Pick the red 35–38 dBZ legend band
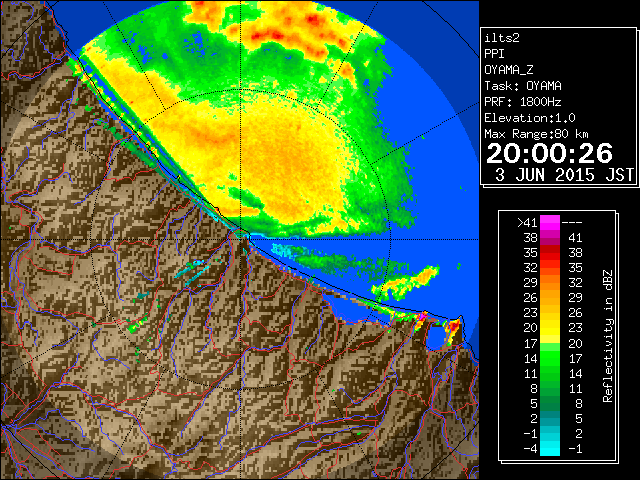This screenshot has width=640, height=480. click(550, 253)
